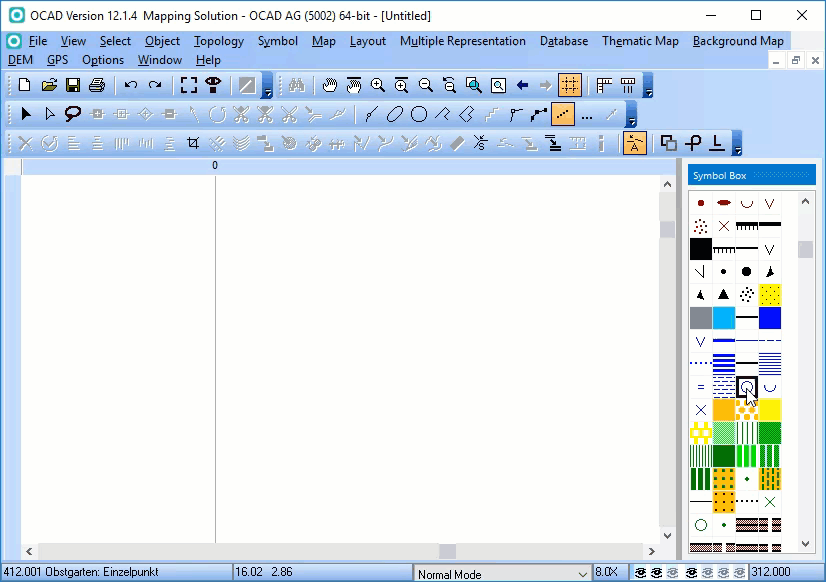Open the Multiple Representation menu
This screenshot has width=826, height=582.
pyautogui.click(x=463, y=41)
